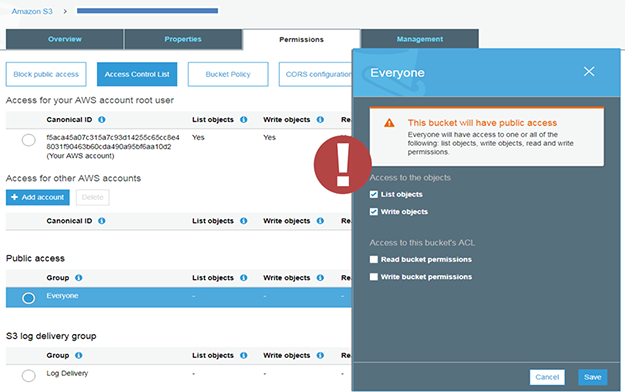Select the Permissions tab
The image size is (625, 392).
[301, 39]
